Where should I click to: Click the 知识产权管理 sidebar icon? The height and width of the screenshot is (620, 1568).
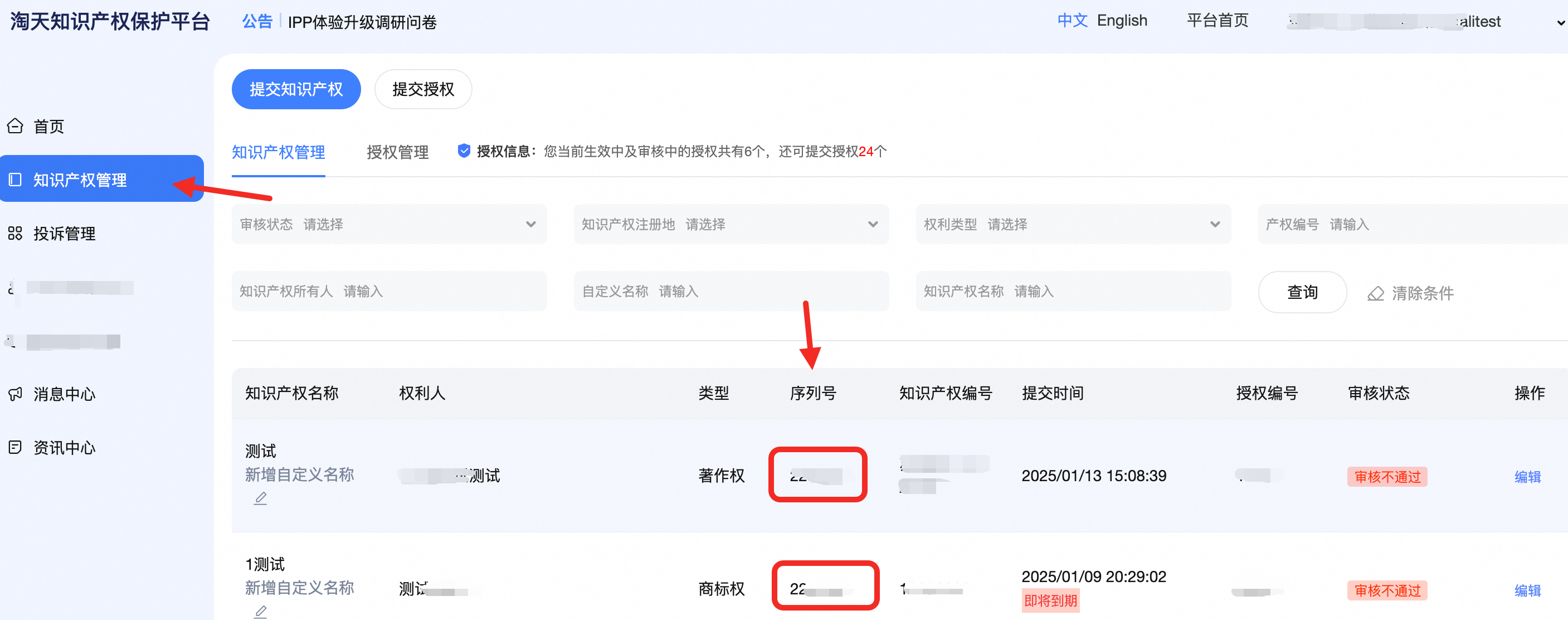(x=15, y=180)
